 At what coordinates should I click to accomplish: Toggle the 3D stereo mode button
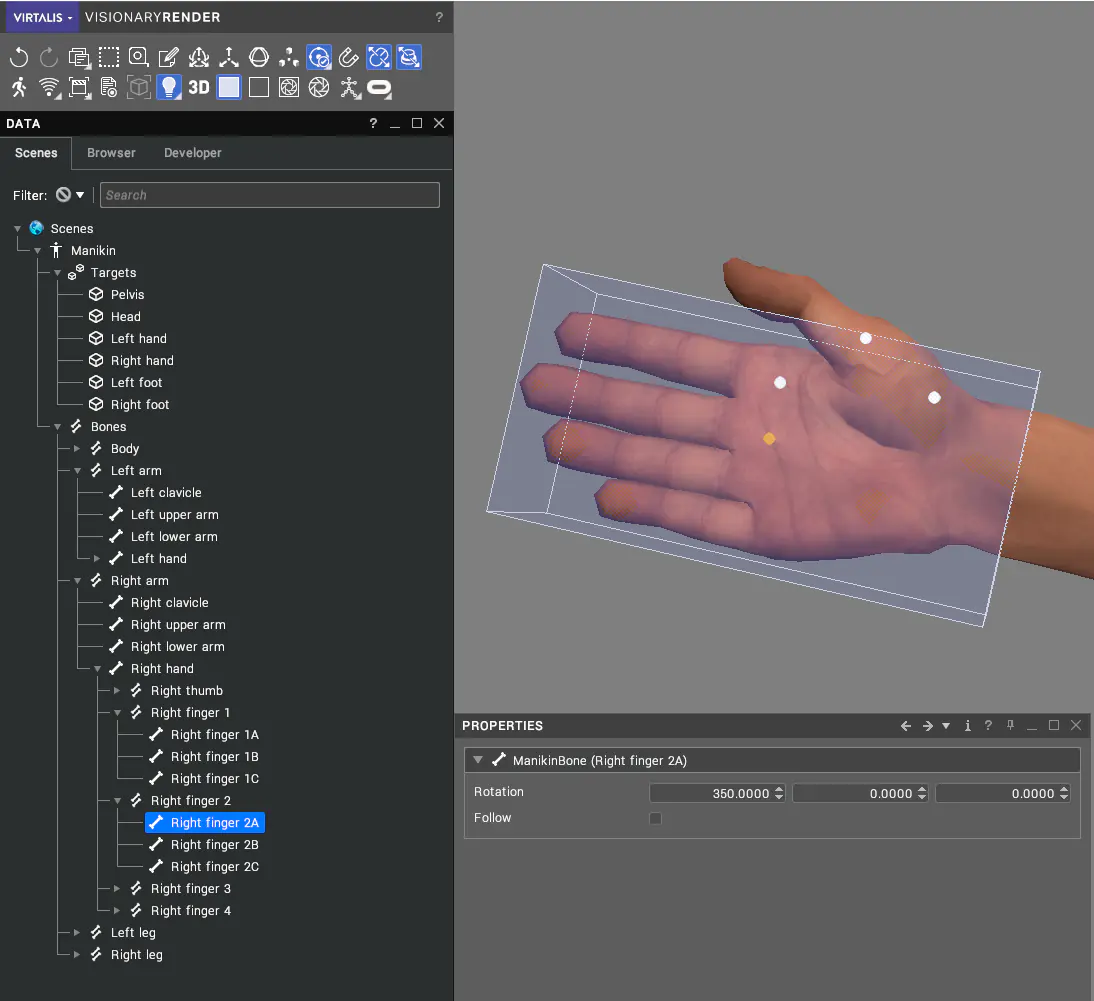click(x=199, y=87)
